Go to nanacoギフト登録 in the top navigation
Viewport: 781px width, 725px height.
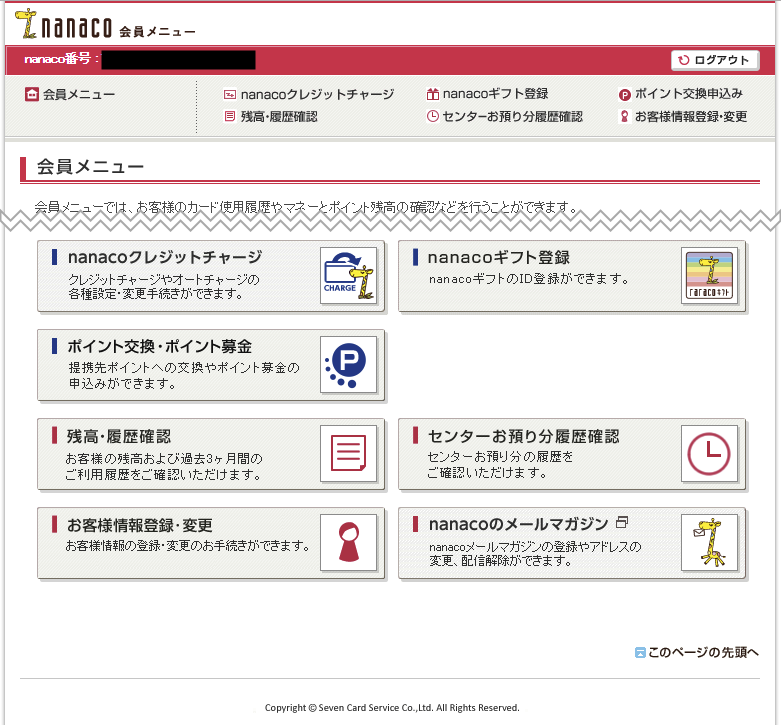pos(487,94)
